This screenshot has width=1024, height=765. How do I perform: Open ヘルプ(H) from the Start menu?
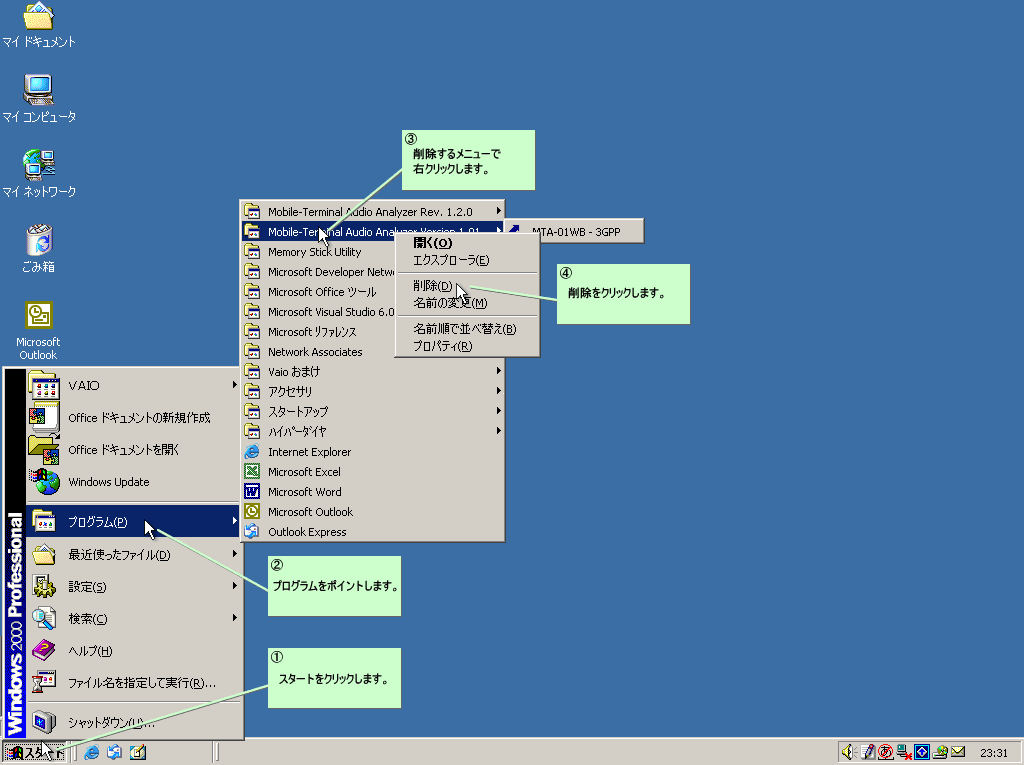coord(133,651)
